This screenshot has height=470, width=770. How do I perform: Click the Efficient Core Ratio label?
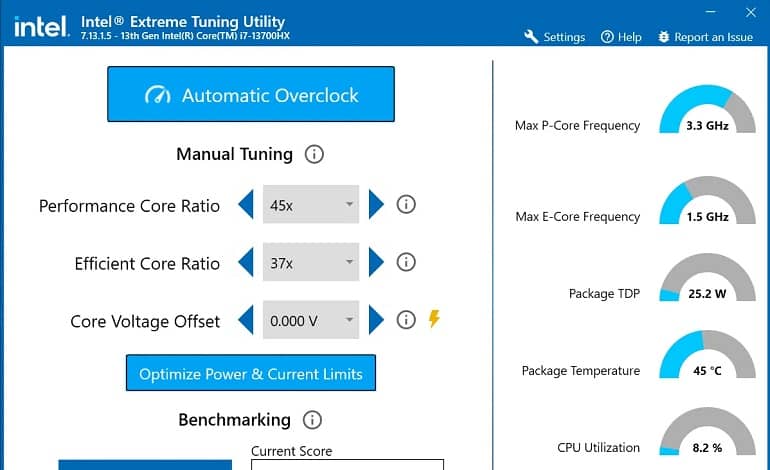147,264
